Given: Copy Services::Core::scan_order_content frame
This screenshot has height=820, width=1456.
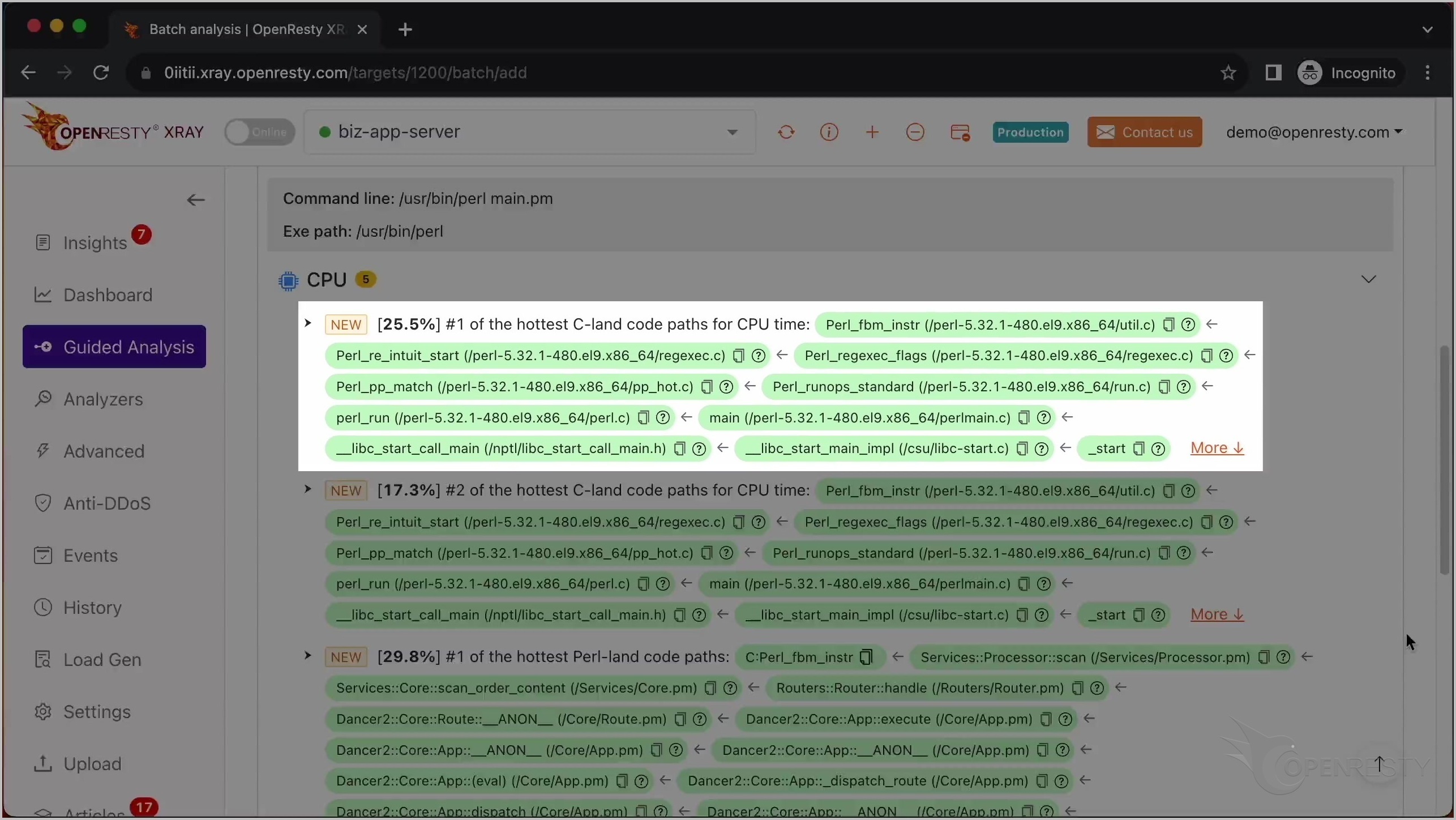Looking at the screenshot, I should coord(709,688).
